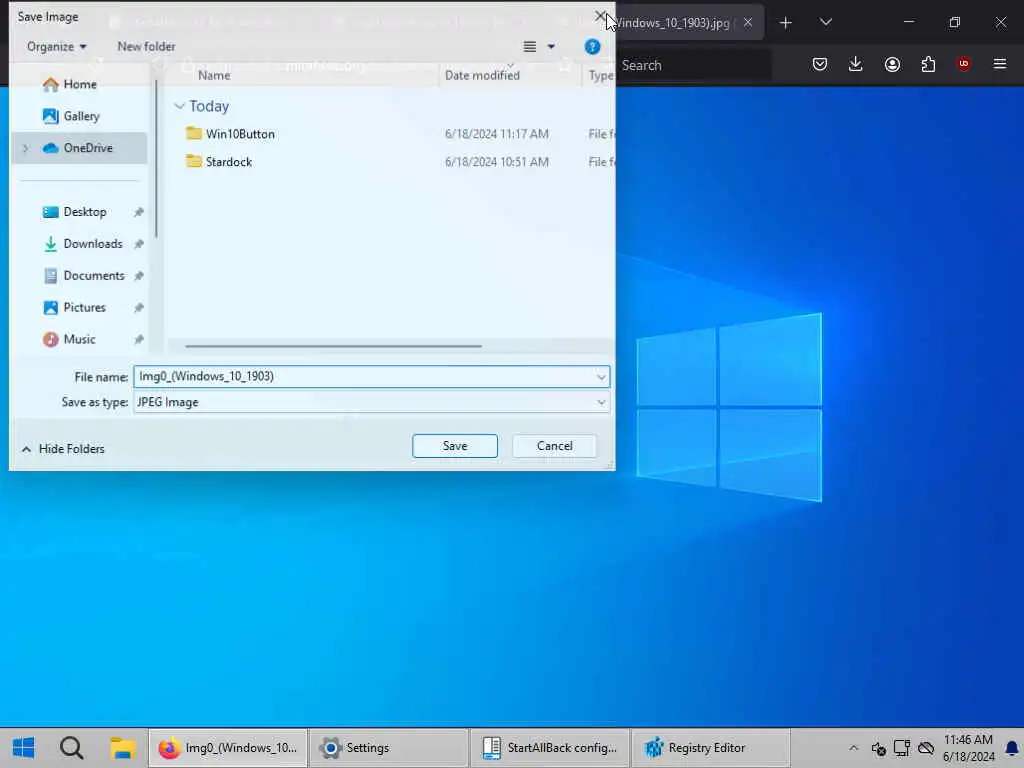Switch to Settings taskbar window
1024x768 pixels.
coord(388,748)
